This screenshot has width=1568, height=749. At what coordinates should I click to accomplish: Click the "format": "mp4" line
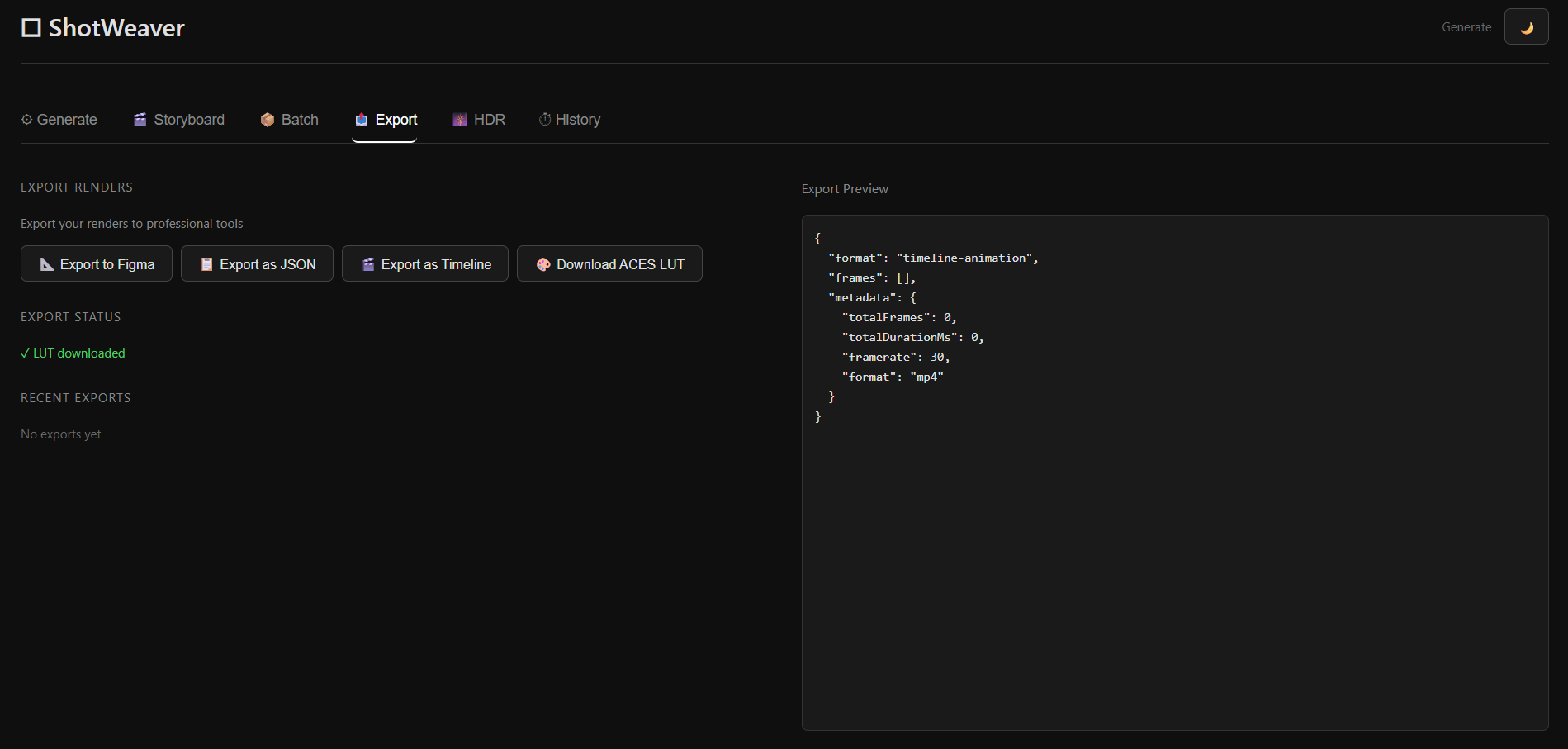893,377
